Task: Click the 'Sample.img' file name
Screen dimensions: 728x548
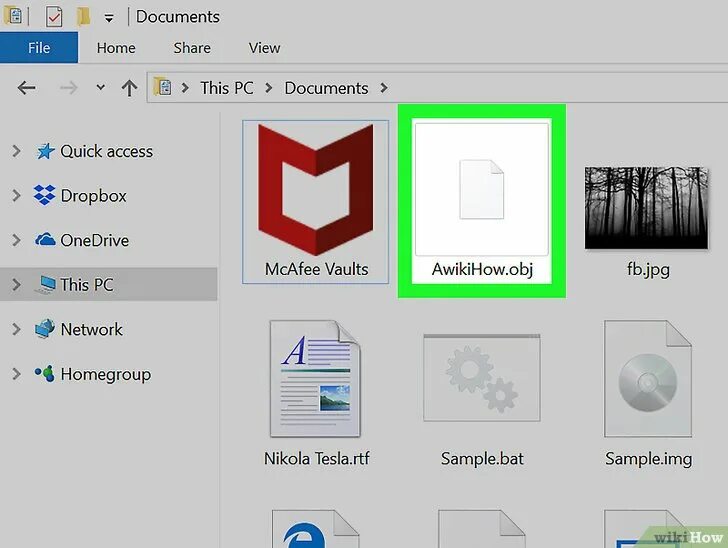Action: [x=648, y=459]
